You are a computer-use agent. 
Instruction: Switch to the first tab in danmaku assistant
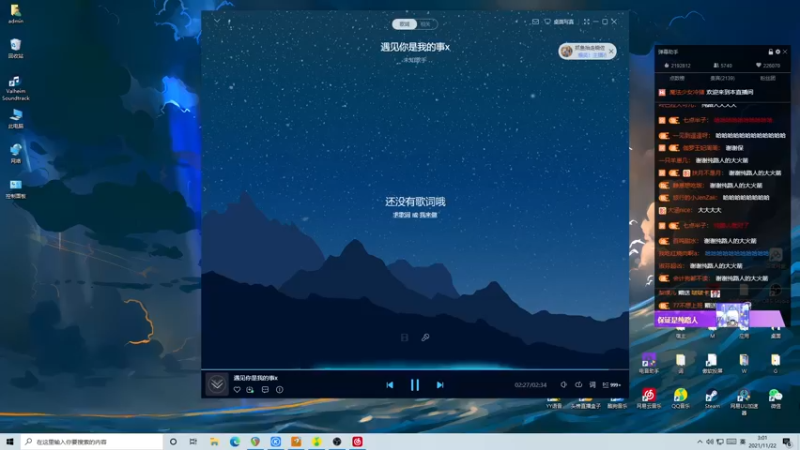[x=677, y=78]
